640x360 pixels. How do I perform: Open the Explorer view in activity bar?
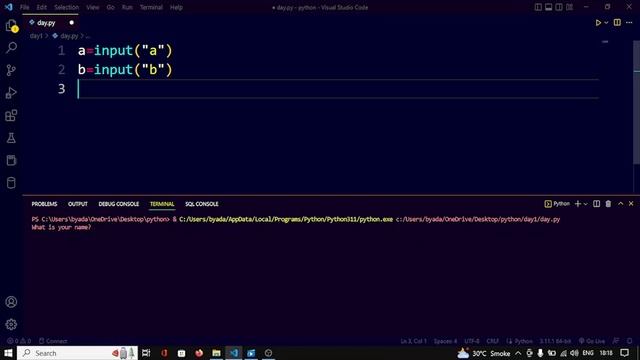point(11,26)
